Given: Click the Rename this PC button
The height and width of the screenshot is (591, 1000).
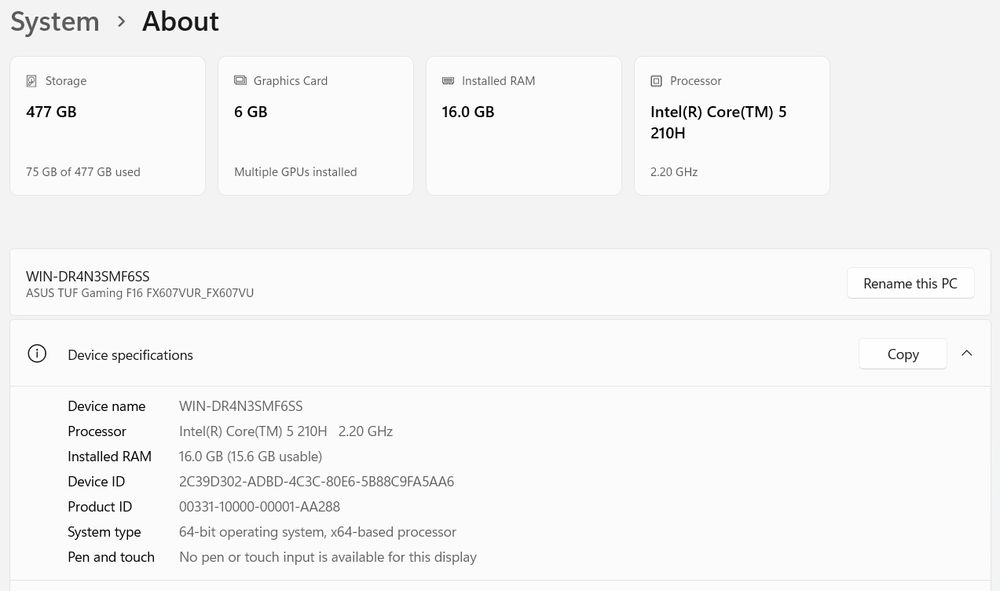Looking at the screenshot, I should (x=910, y=283).
